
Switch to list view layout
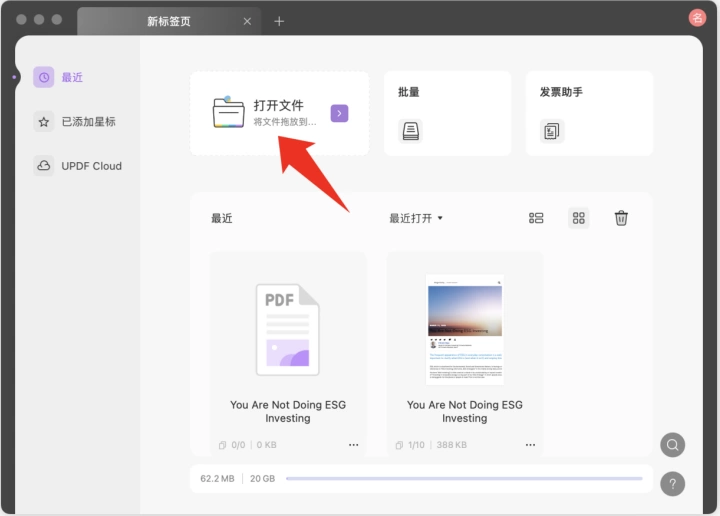(536, 218)
